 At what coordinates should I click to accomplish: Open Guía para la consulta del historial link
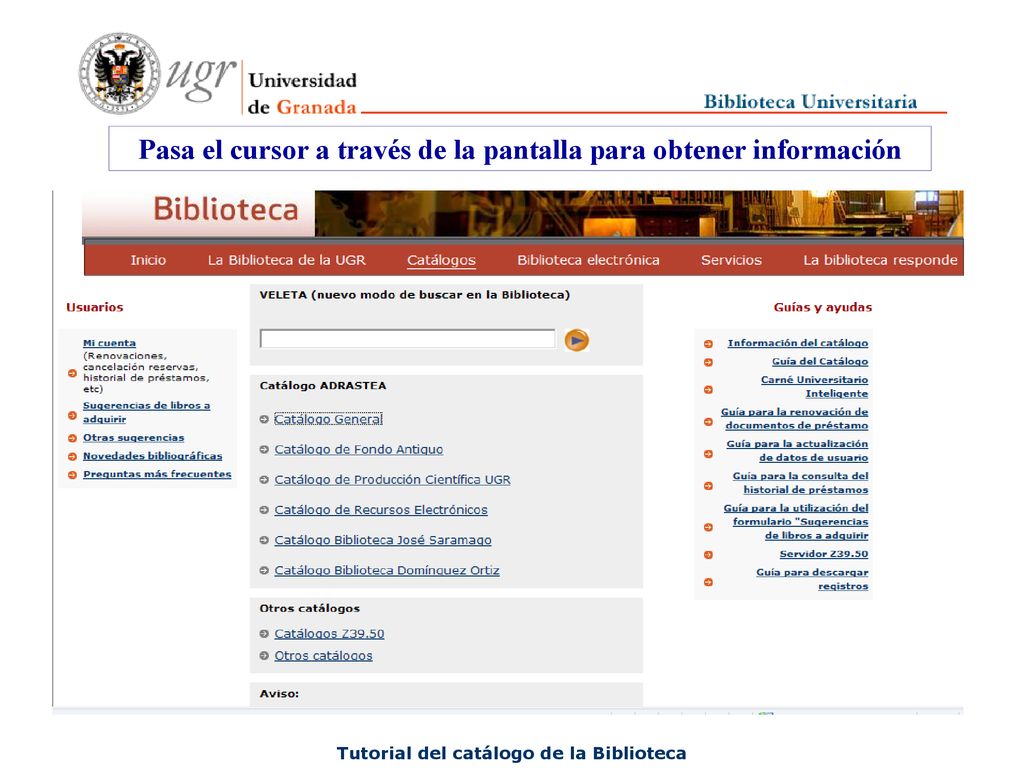[x=801, y=483]
